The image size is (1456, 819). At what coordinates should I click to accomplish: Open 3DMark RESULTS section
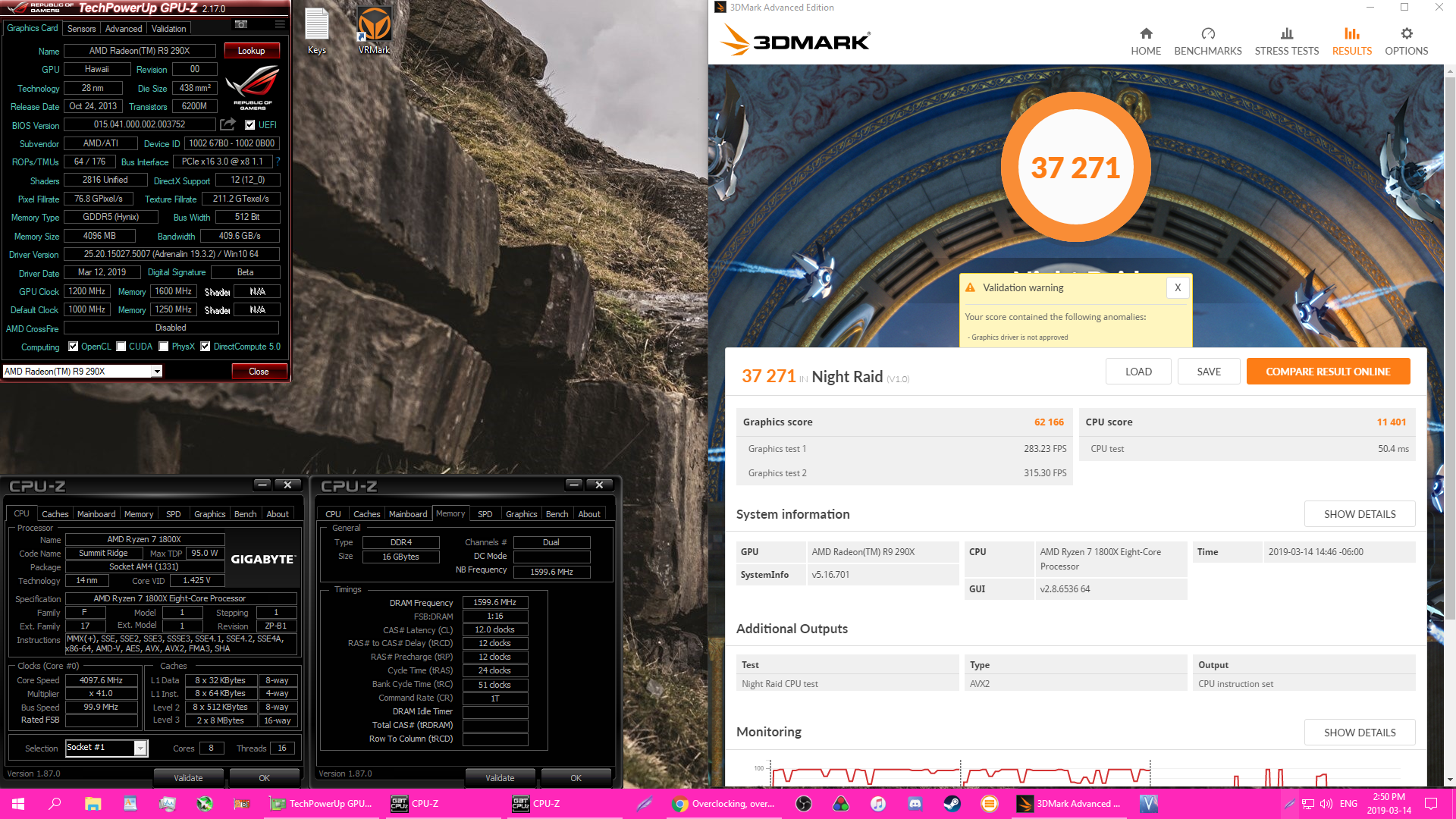click(1352, 42)
